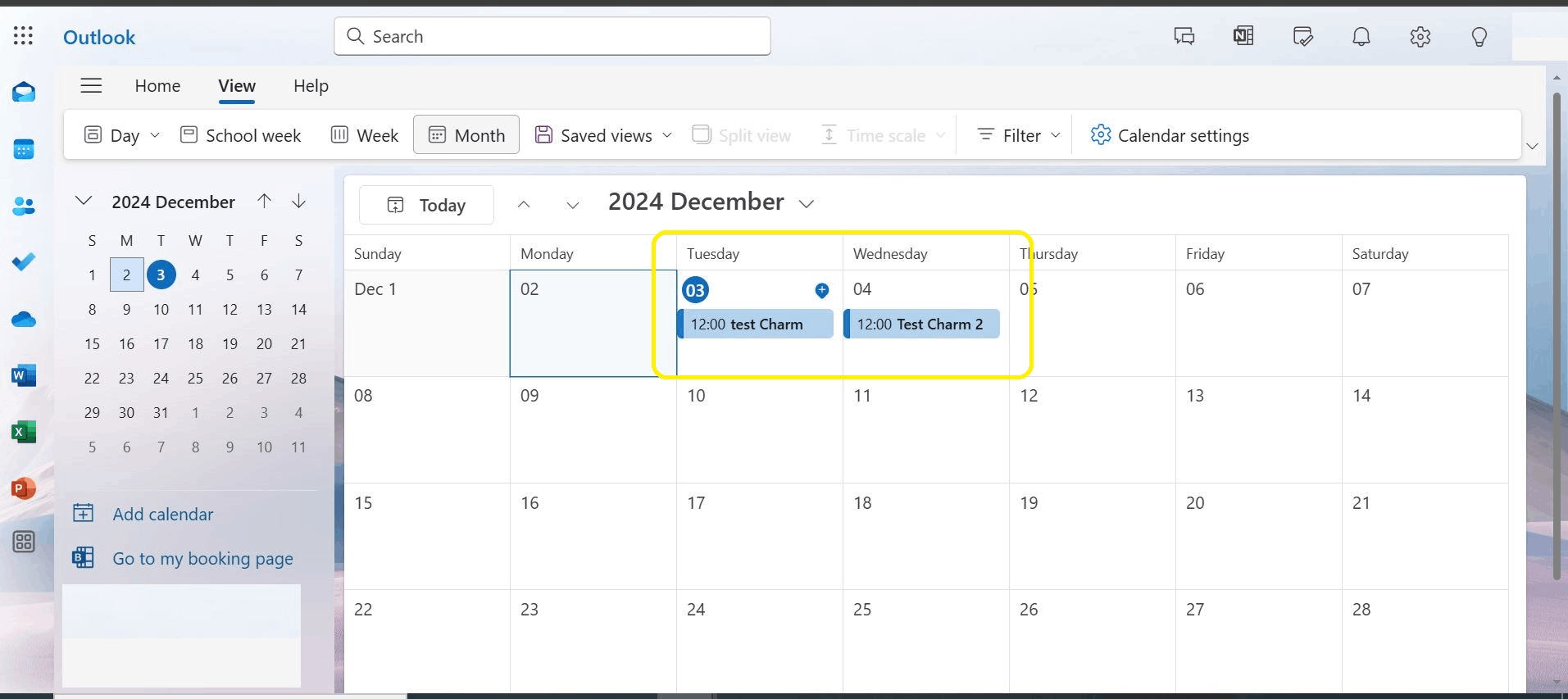Select the Calendar icon in the sidebar
1568x699 pixels.
click(24, 149)
